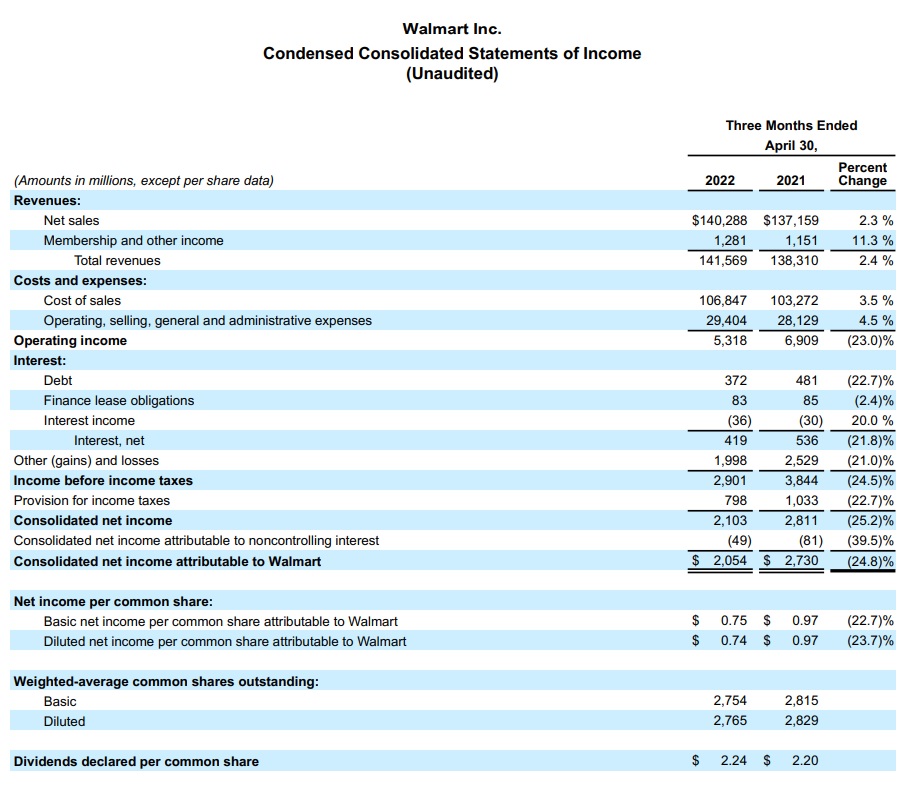Select the (23.7)% percent change

coord(870,641)
